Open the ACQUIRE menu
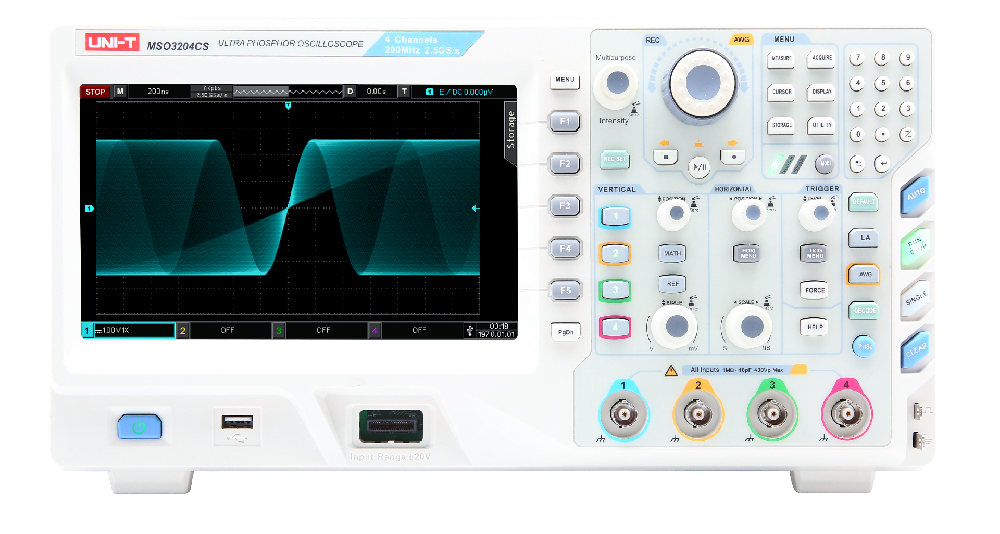This screenshot has height=534, width=1000. point(821,58)
